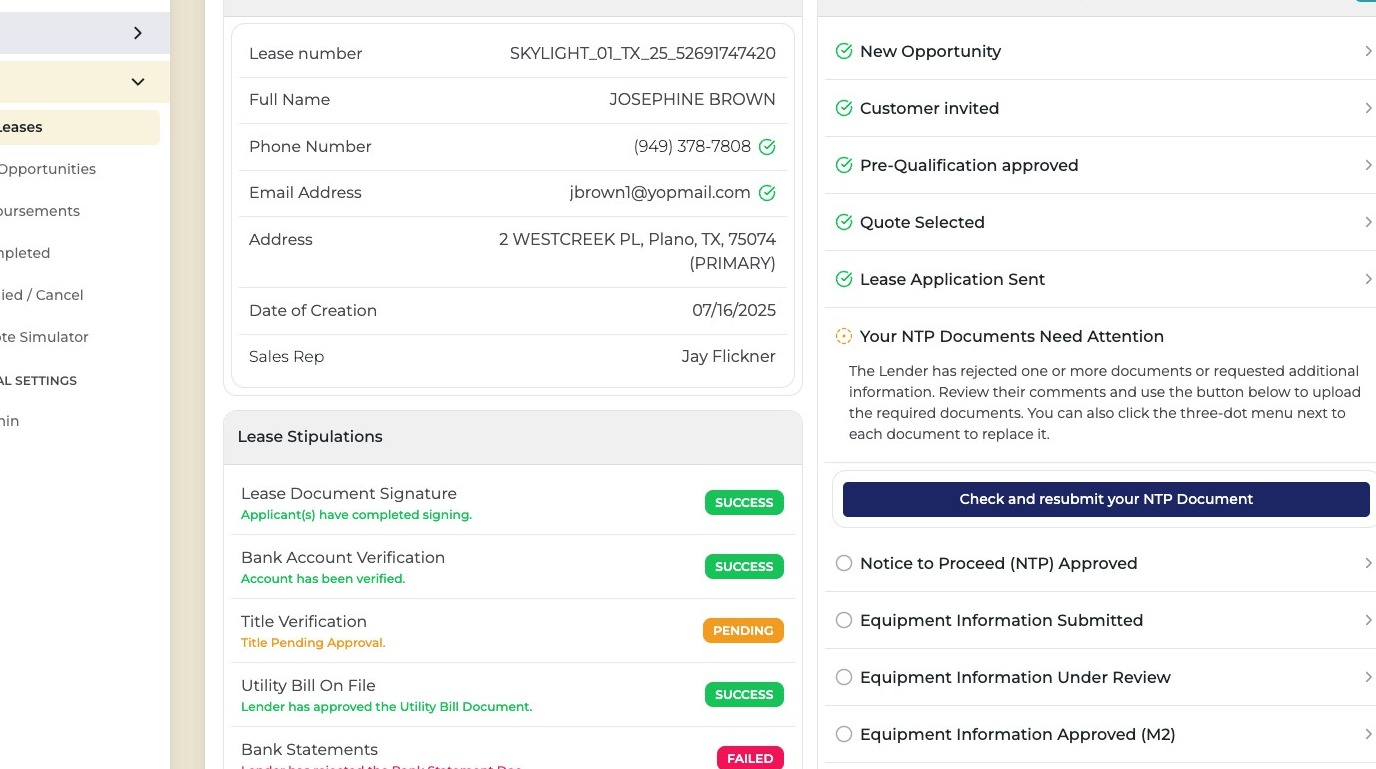Click the Customer invited completed check icon
Screen dimensions: 1376x769
pyautogui.click(x=844, y=108)
